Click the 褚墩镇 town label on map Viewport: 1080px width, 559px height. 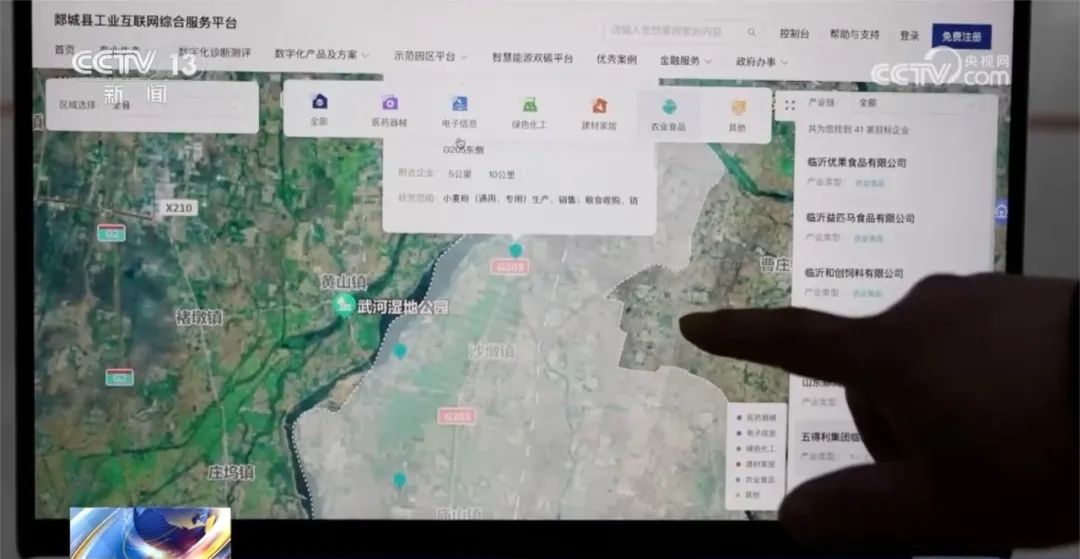(199, 317)
